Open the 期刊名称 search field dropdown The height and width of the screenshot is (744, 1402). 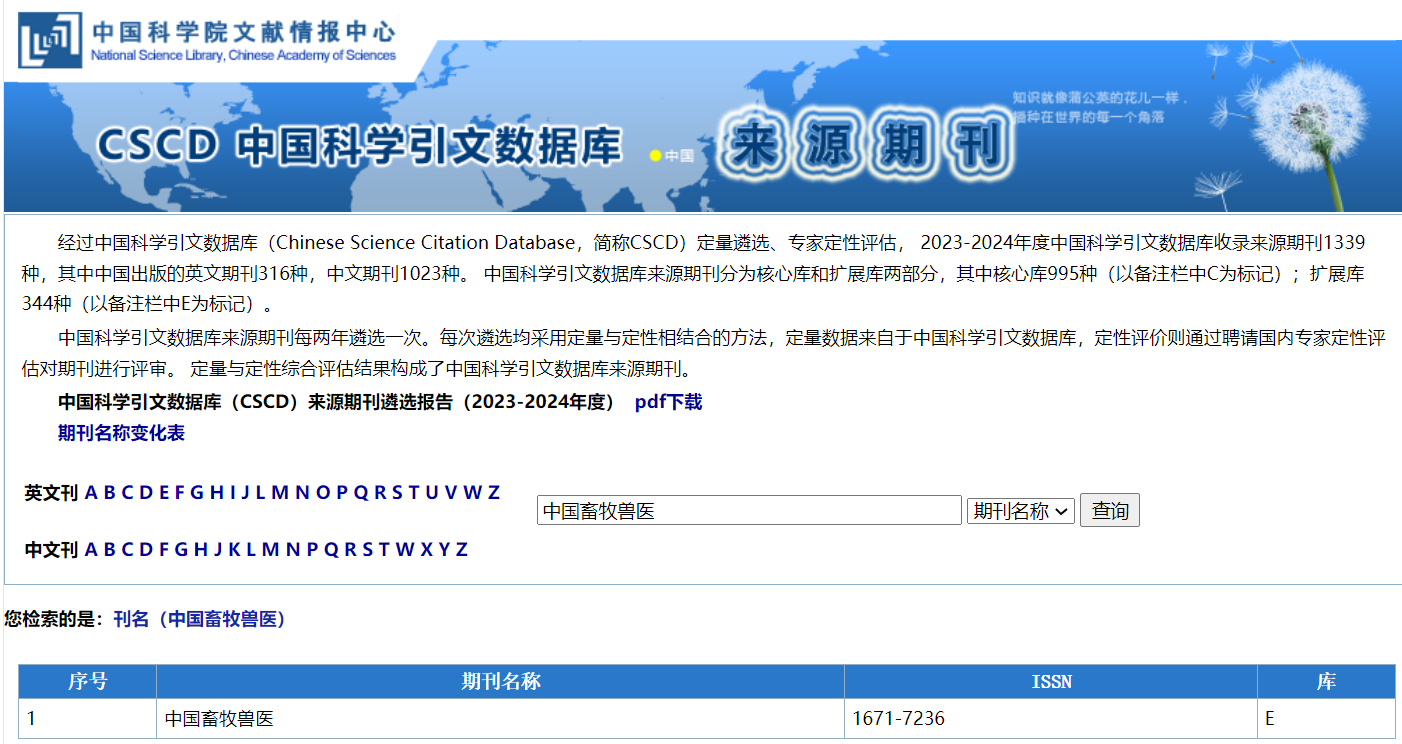pos(1021,511)
